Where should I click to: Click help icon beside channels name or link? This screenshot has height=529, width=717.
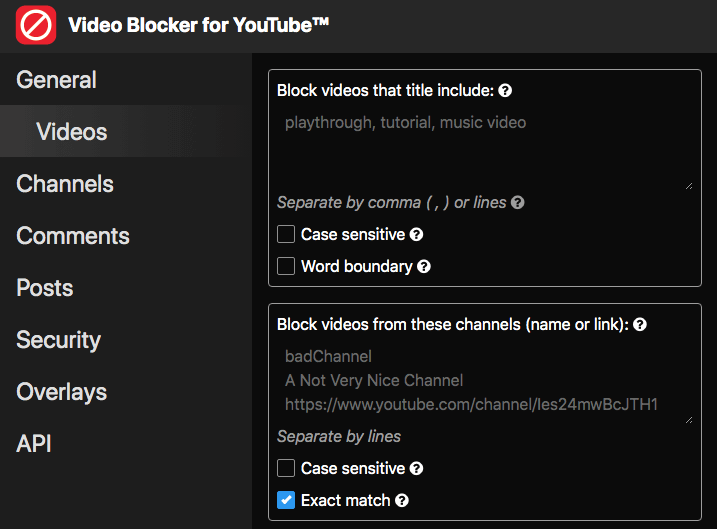pos(640,325)
